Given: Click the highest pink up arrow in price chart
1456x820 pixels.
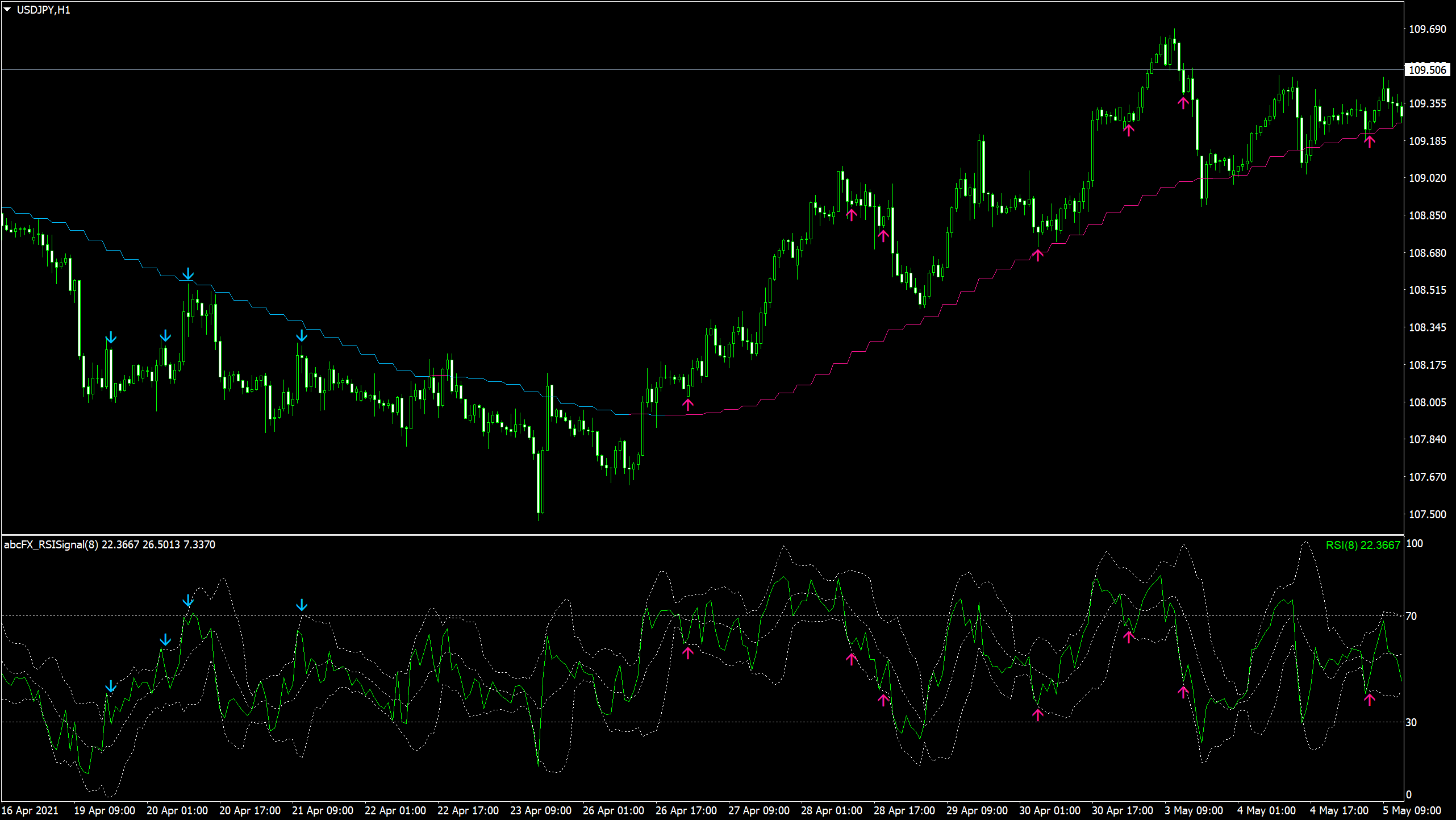Looking at the screenshot, I should [x=1183, y=103].
